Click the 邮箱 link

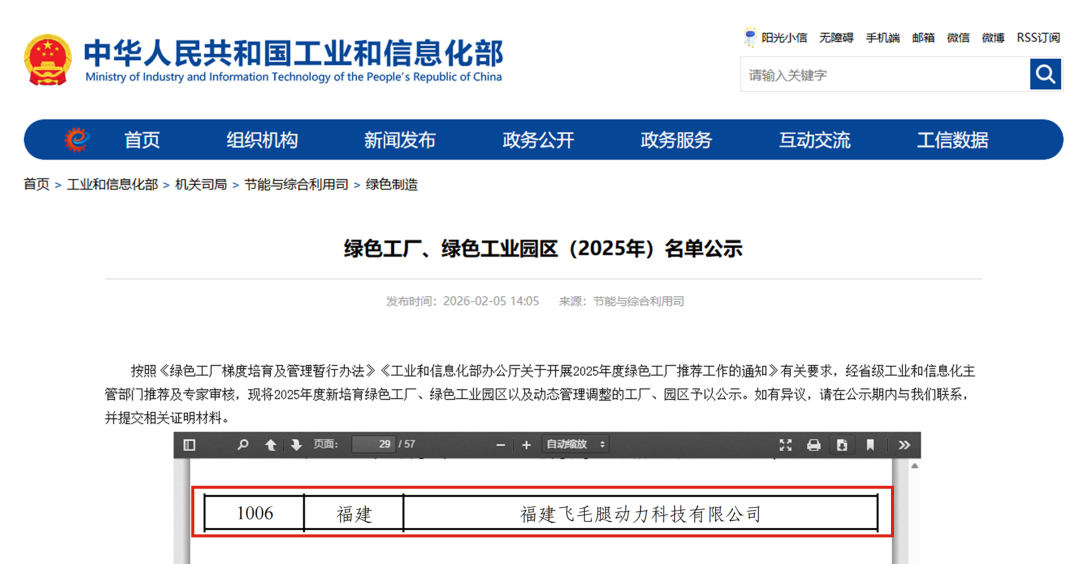pyautogui.click(x=923, y=38)
